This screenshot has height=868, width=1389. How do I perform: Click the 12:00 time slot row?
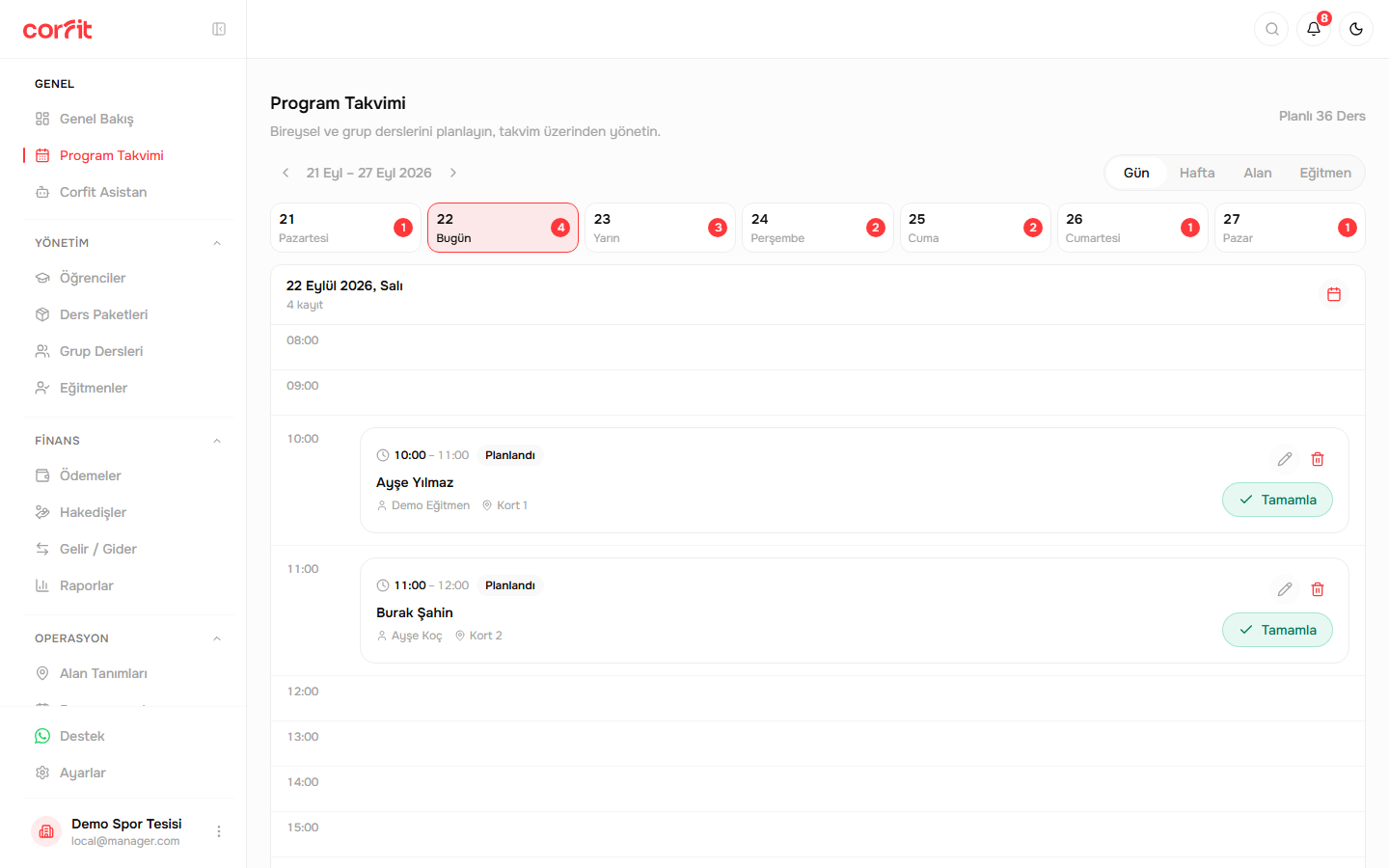tap(818, 698)
